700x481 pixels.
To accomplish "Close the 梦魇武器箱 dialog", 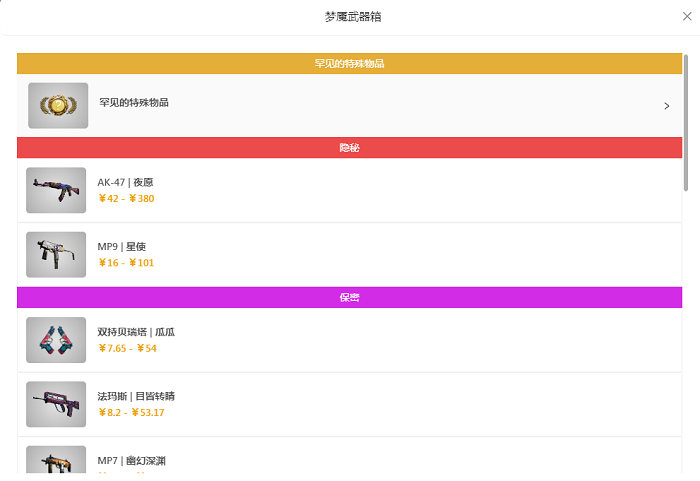I will click(x=687, y=17).
